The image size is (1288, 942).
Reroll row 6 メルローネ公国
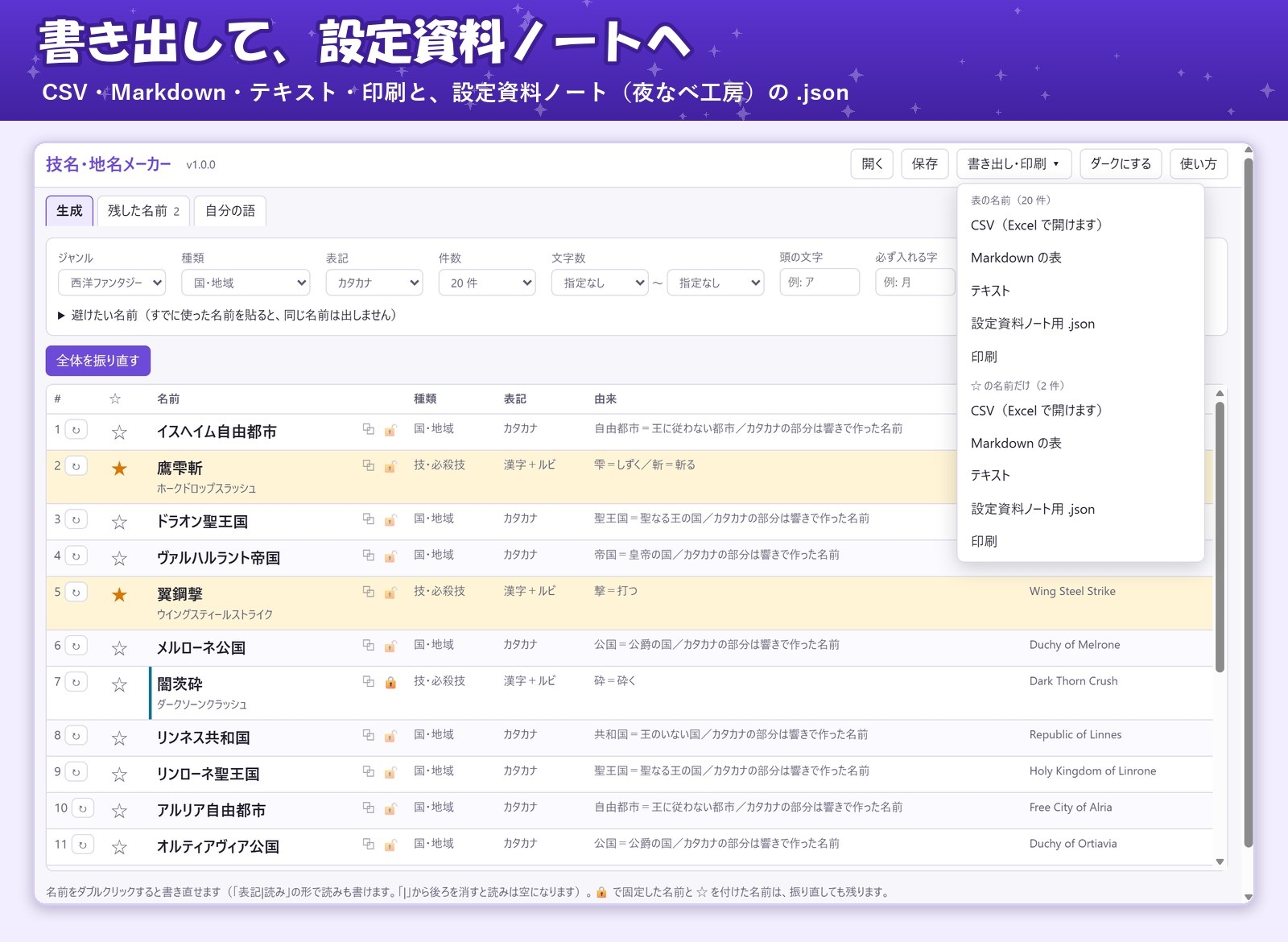click(x=76, y=646)
